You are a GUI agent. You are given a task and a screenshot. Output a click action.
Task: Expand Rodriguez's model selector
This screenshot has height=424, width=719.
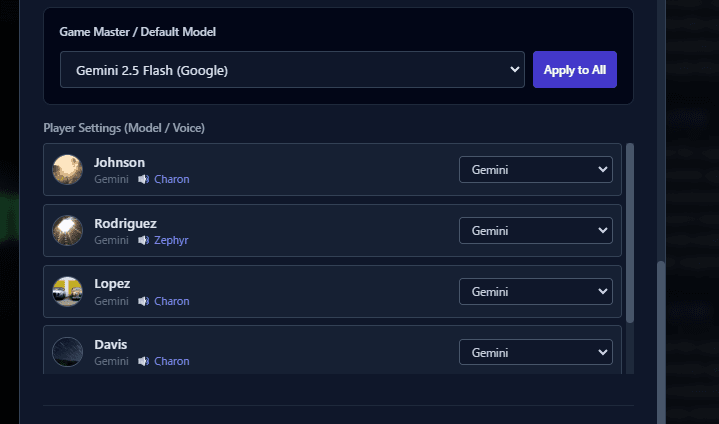535,231
